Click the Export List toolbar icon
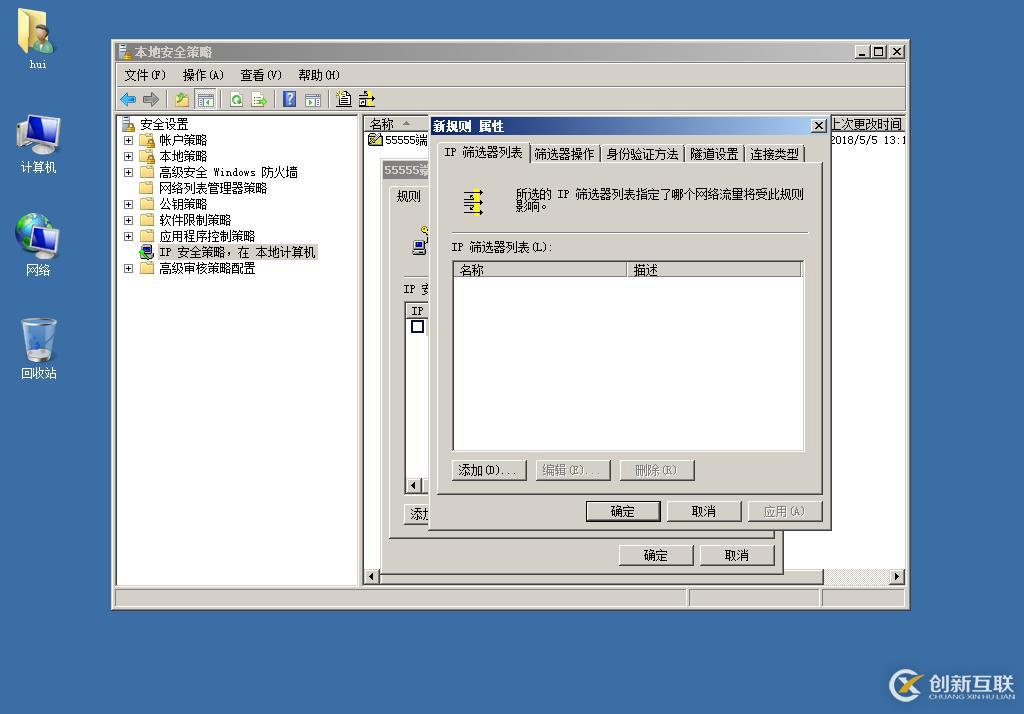The image size is (1024, 714). click(259, 99)
